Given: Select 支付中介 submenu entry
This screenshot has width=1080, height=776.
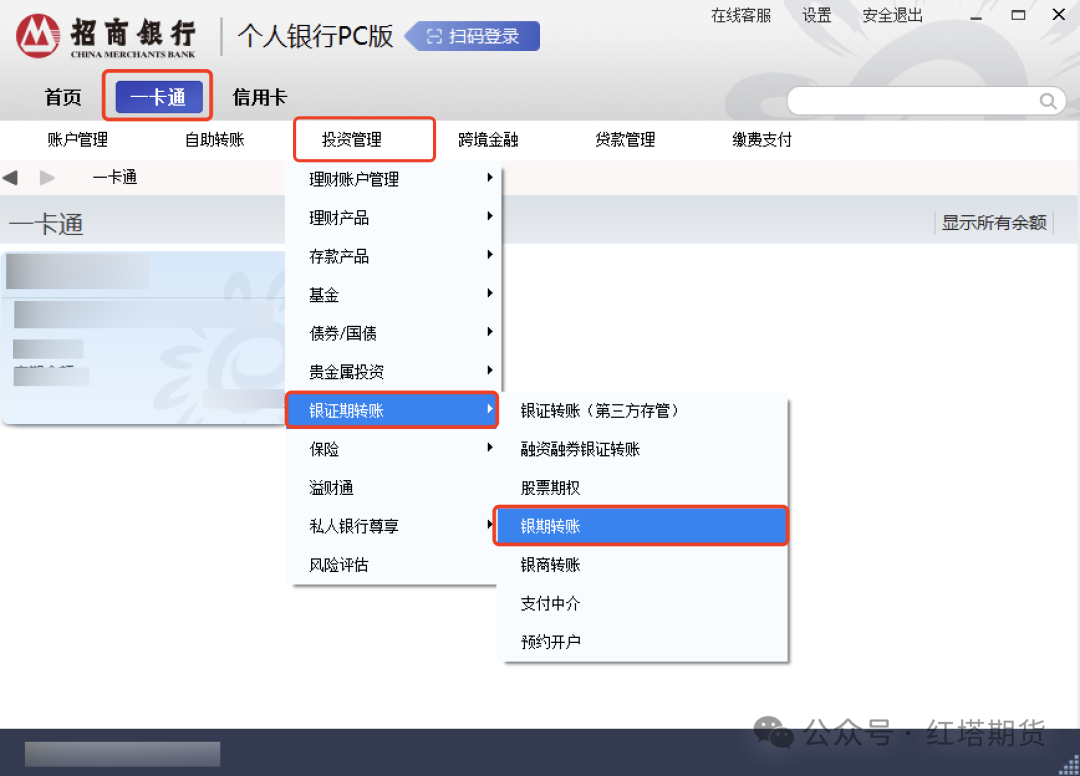Looking at the screenshot, I should pos(642,603).
